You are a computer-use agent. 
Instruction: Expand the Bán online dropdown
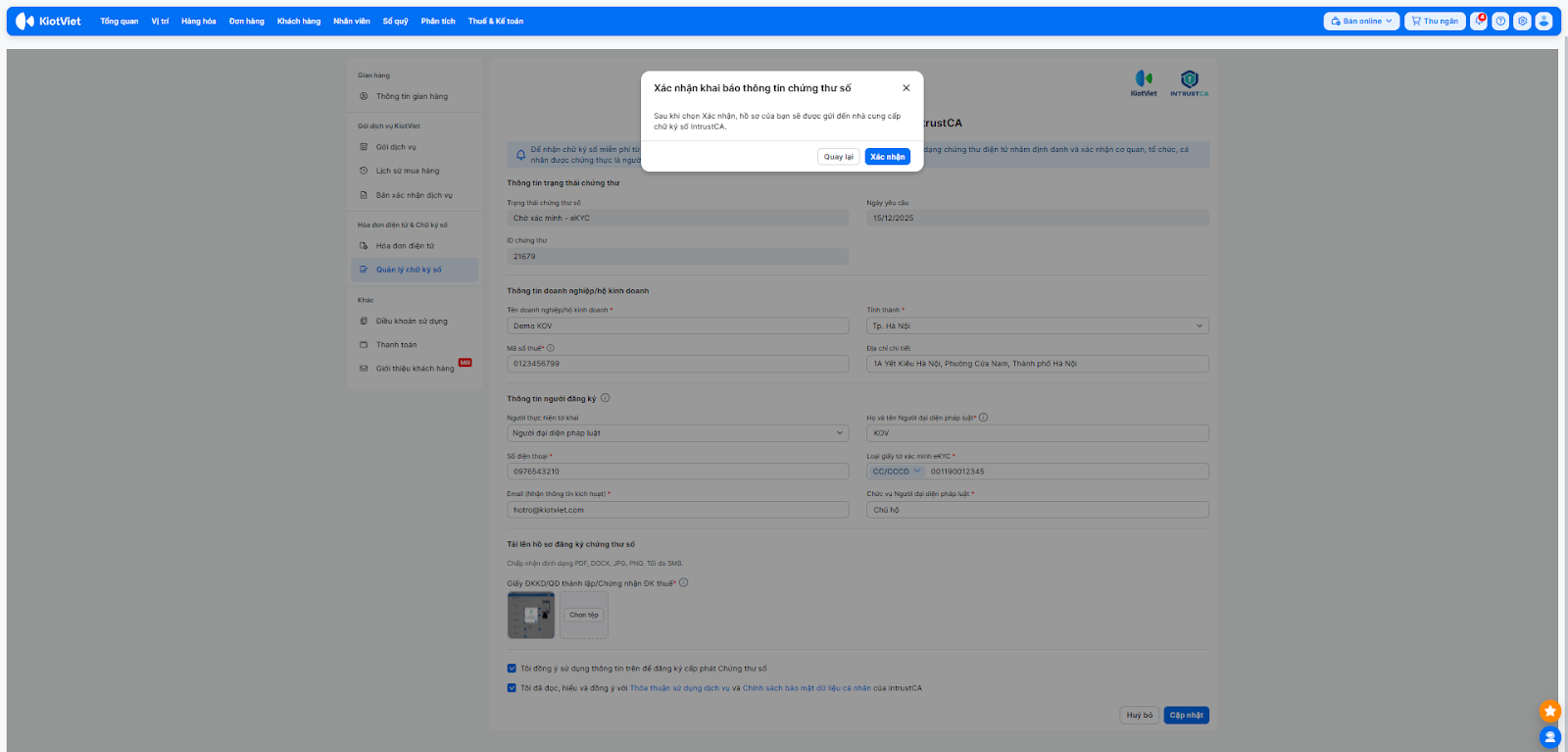click(1361, 21)
